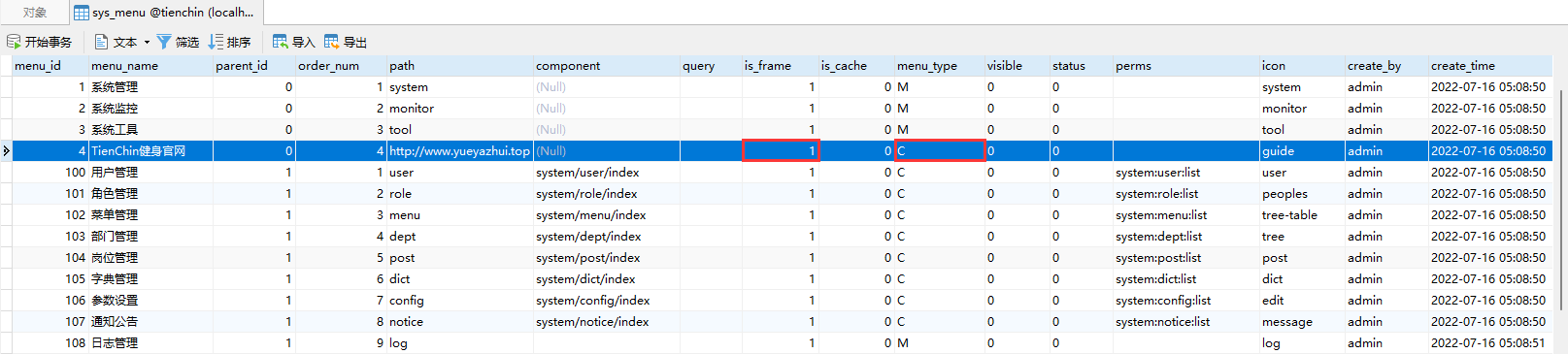Click the menu_id column header
Image resolution: width=1568 pixels, height=354 pixels.
(x=50, y=66)
